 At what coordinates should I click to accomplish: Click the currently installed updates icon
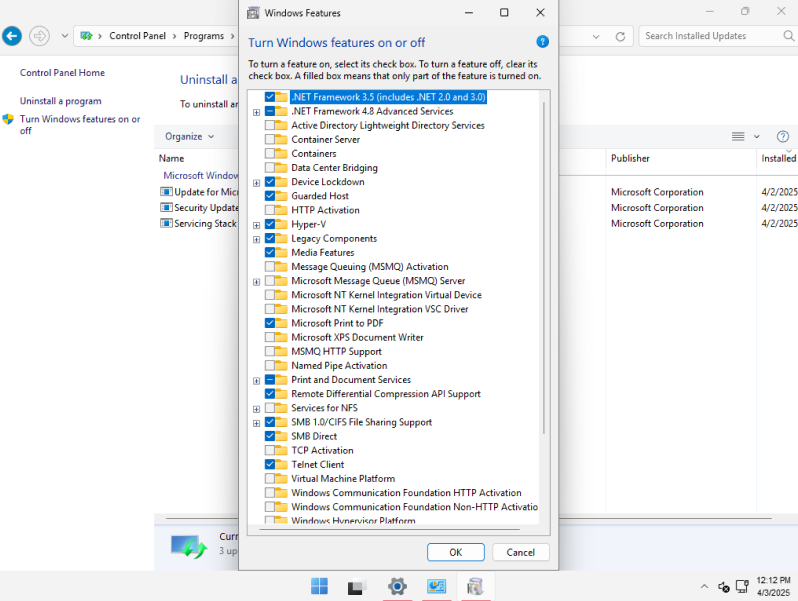click(x=189, y=547)
